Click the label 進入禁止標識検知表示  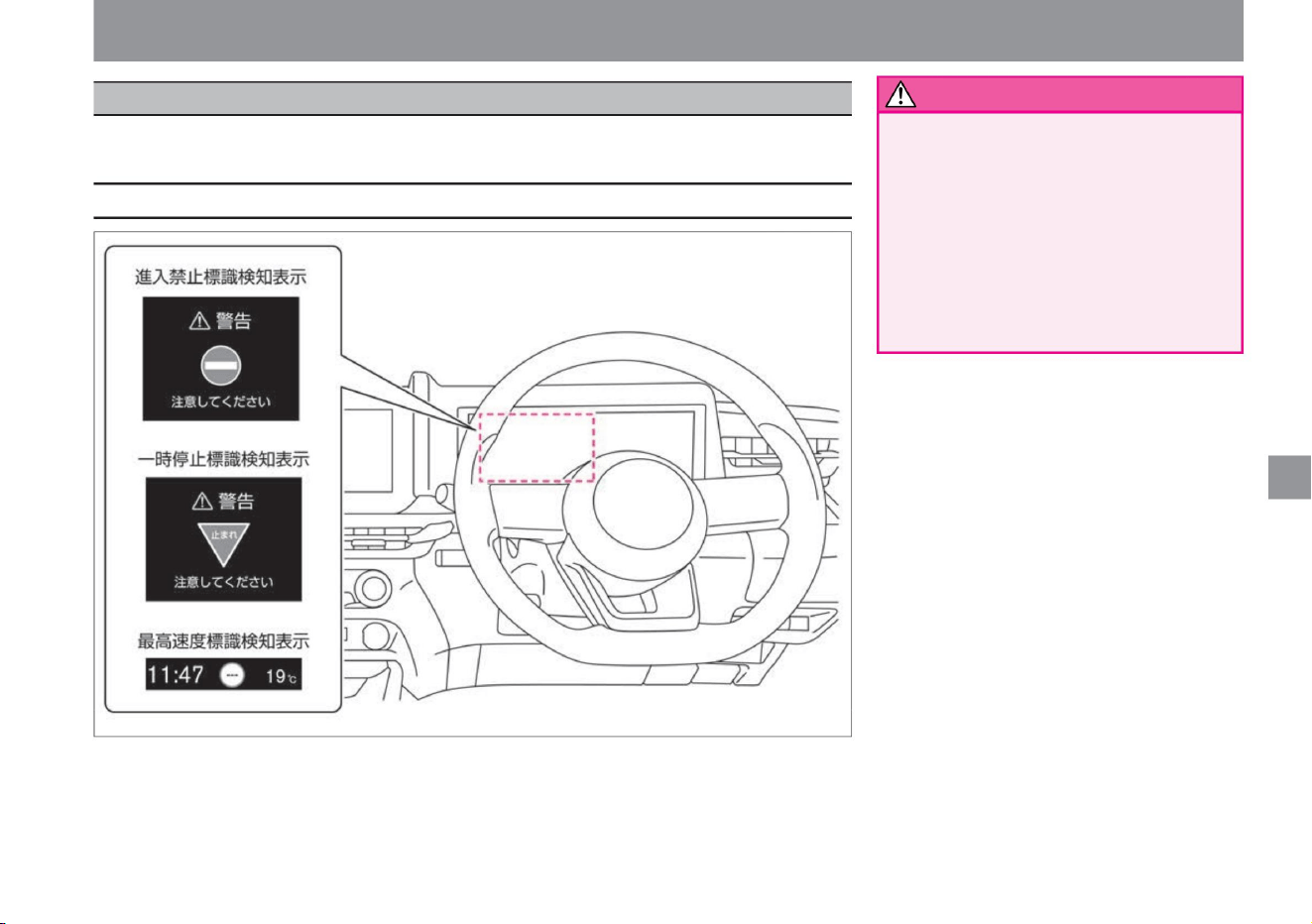click(x=221, y=278)
